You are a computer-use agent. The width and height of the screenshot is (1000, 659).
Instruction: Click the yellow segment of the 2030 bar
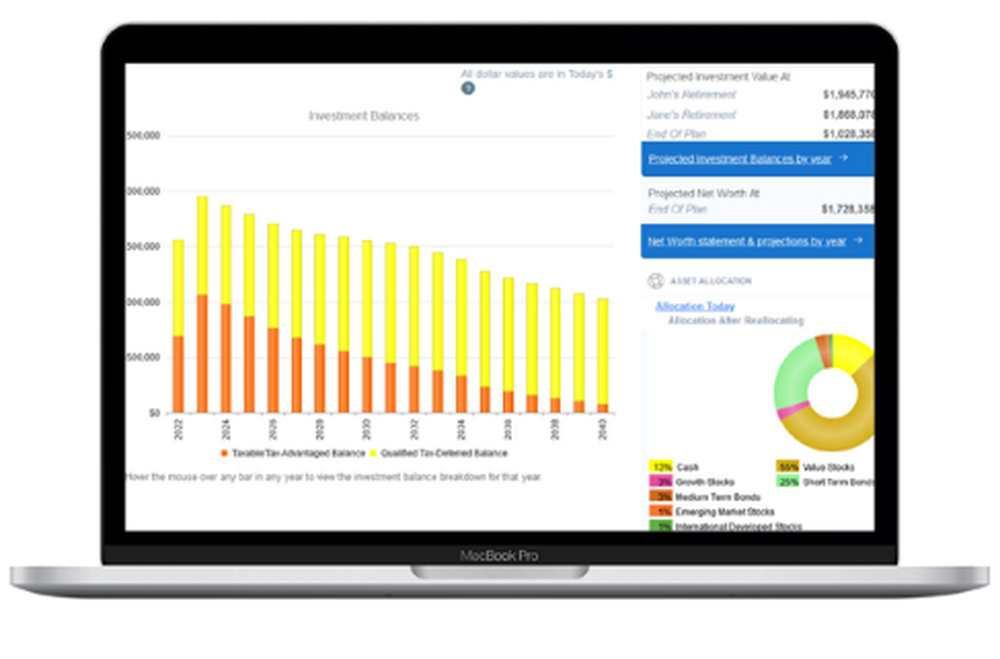(x=367, y=299)
